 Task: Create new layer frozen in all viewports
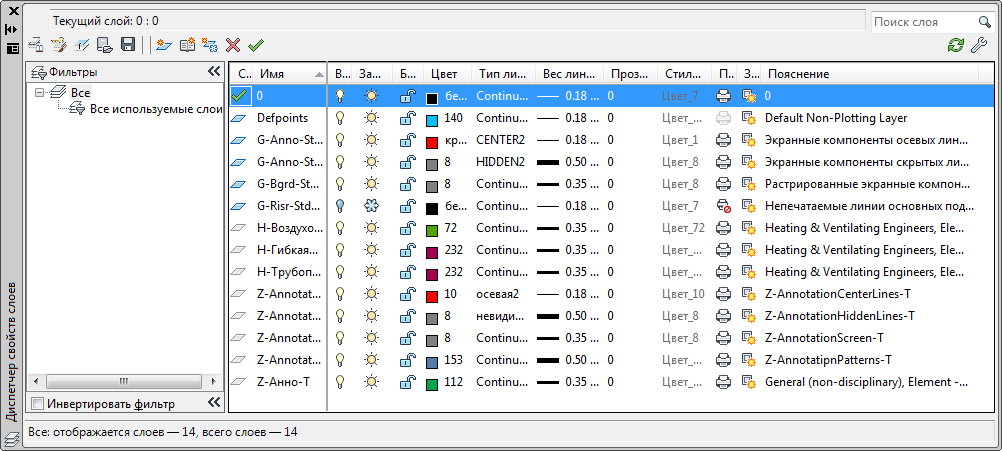(x=210, y=45)
